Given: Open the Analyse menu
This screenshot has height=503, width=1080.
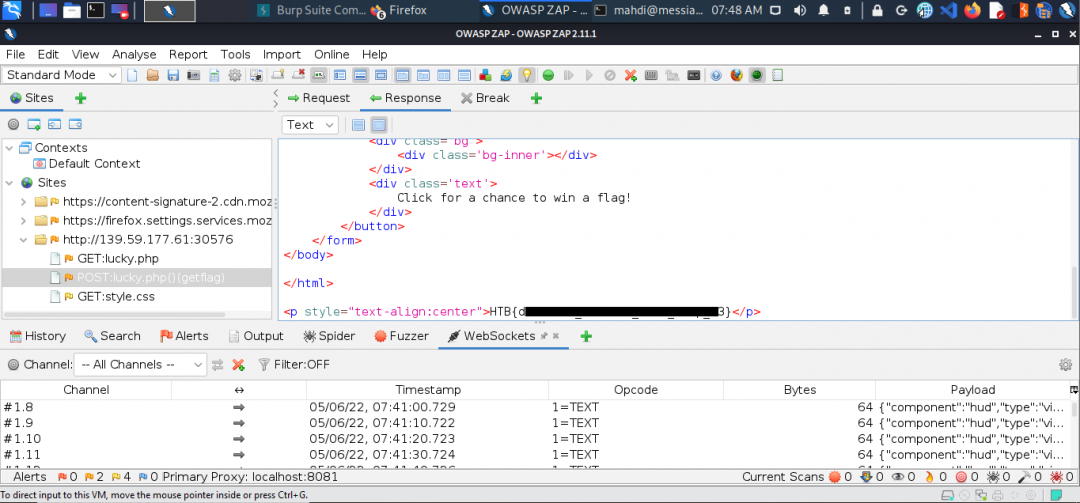Looking at the screenshot, I should [x=134, y=54].
